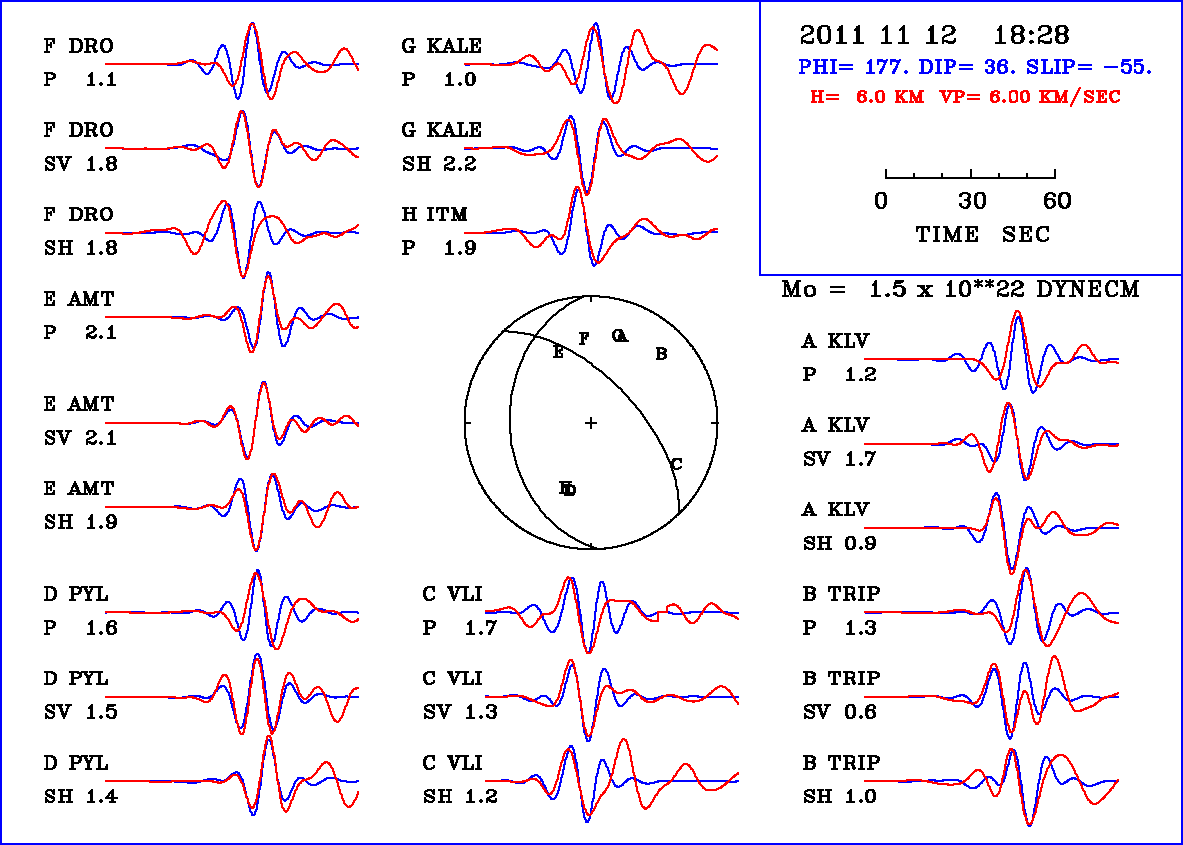Screen dimensions: 1183x845
Task: Click the 'SV 1.5' label under D PYL
Action: 81,711
